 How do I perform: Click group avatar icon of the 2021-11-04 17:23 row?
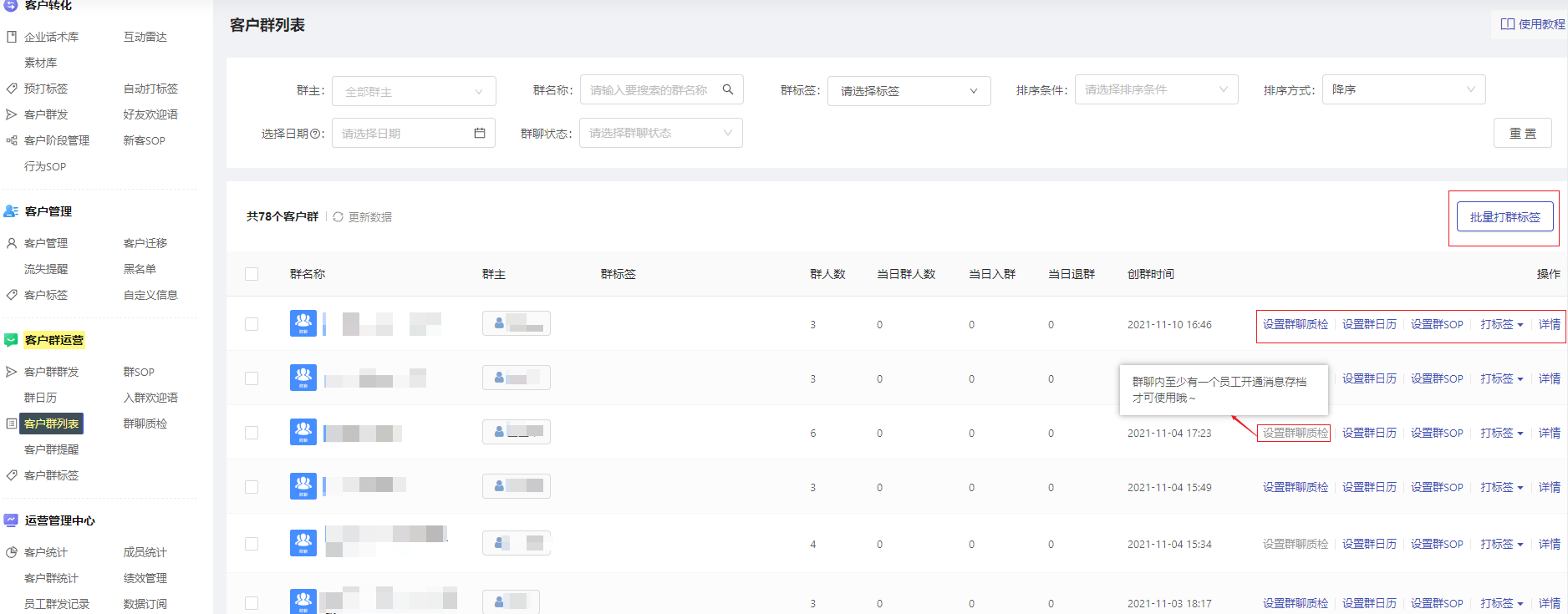point(303,432)
